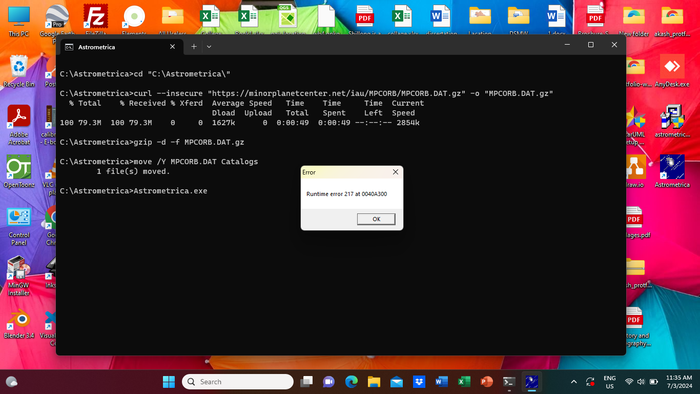
Task: Open File Explorer from taskbar
Action: (x=374, y=382)
